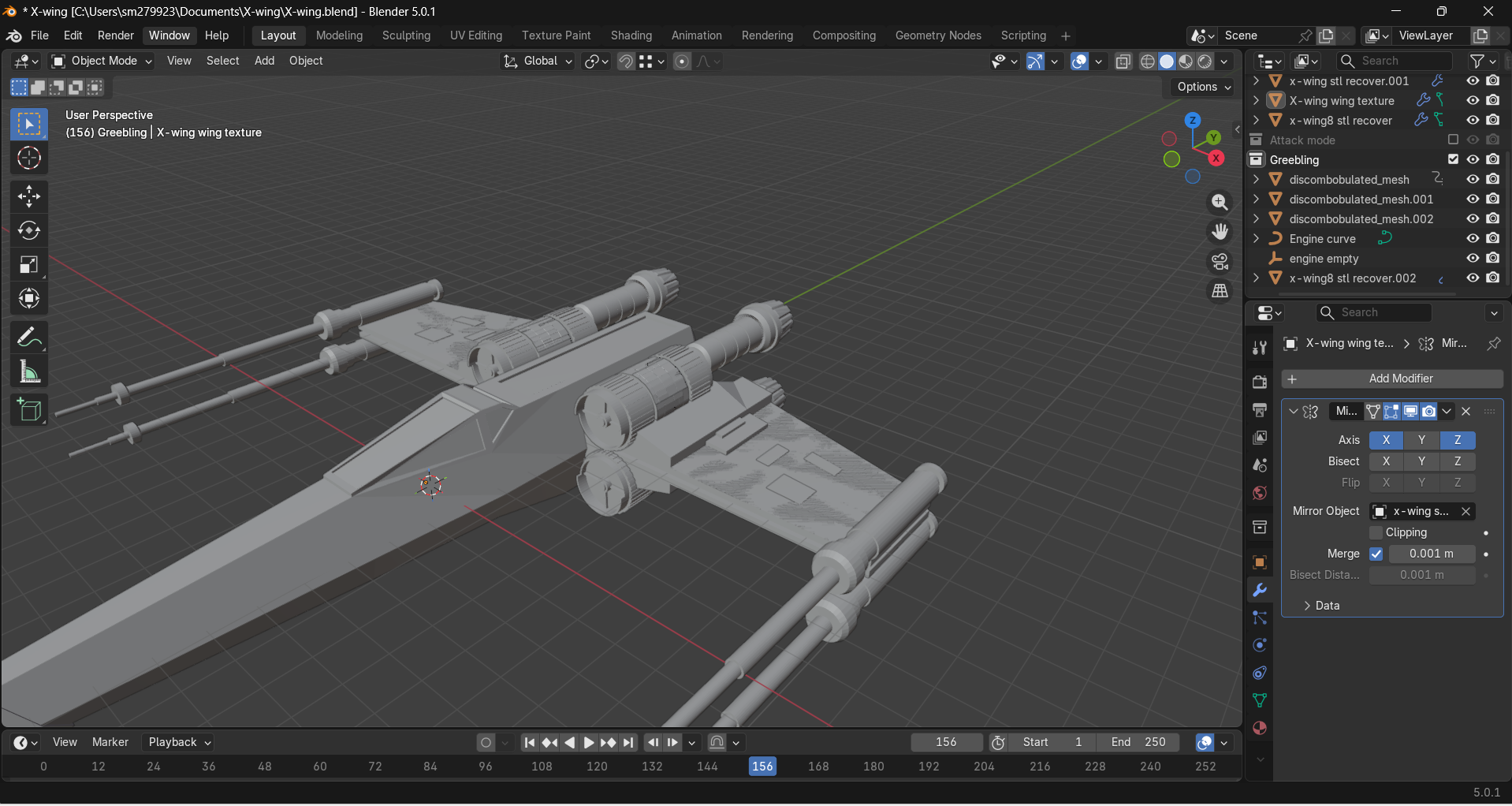Image resolution: width=1512 pixels, height=806 pixels.
Task: Open the timeline Marker menu
Action: point(110,742)
